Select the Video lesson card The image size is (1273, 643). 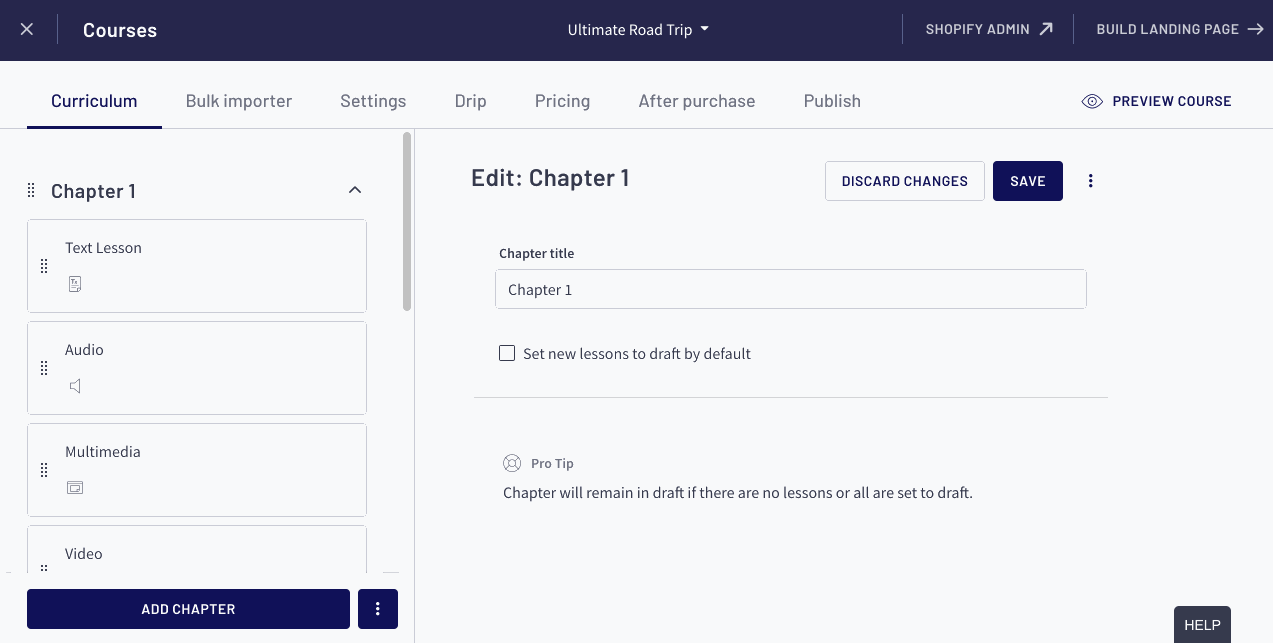[197, 549]
